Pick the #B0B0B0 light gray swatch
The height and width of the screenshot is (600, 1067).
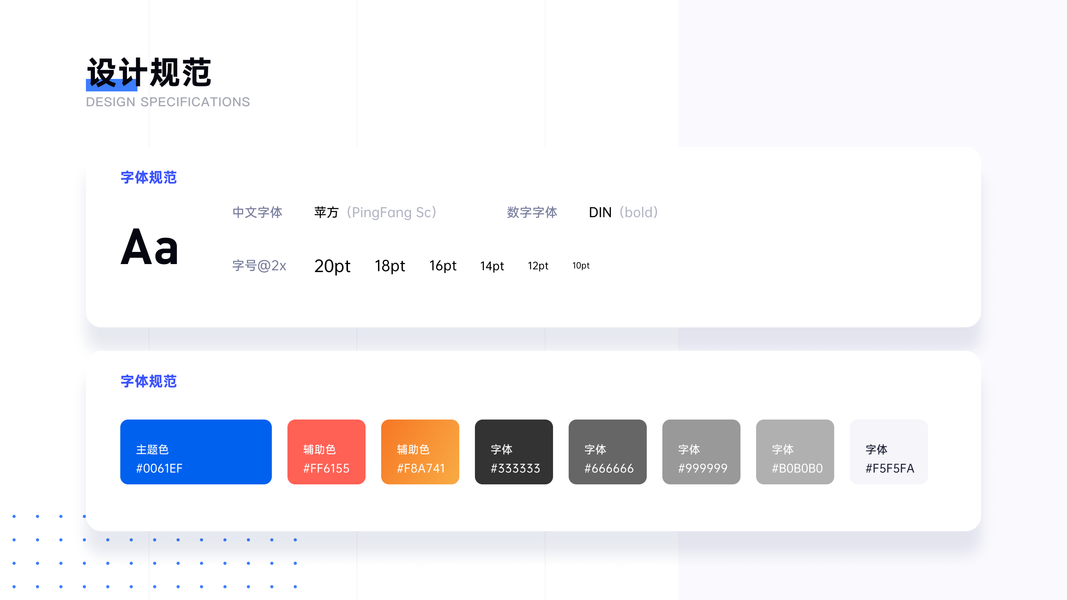(795, 452)
